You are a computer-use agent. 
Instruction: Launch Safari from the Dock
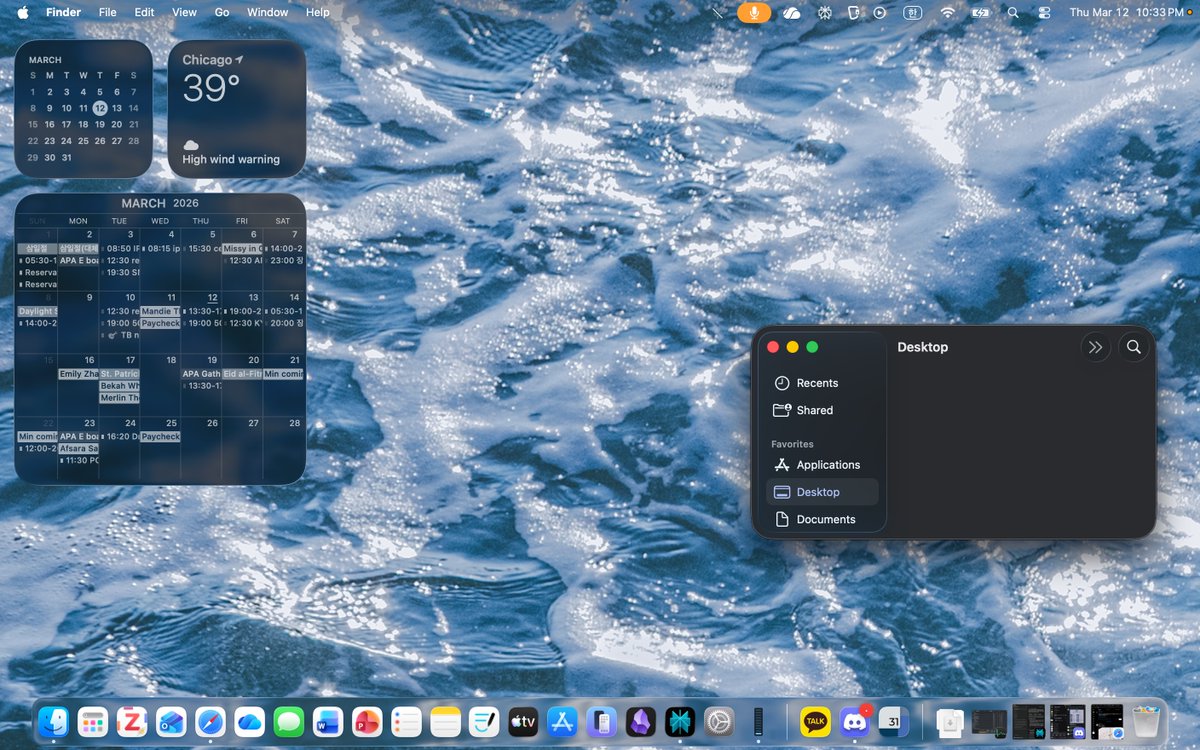pos(210,720)
